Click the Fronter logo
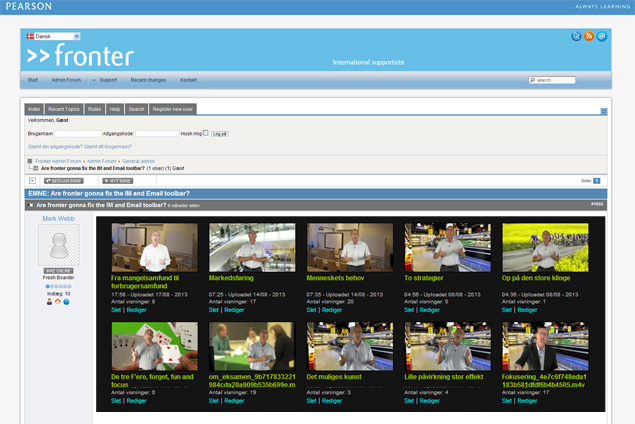This screenshot has height=424, width=635. click(80, 55)
